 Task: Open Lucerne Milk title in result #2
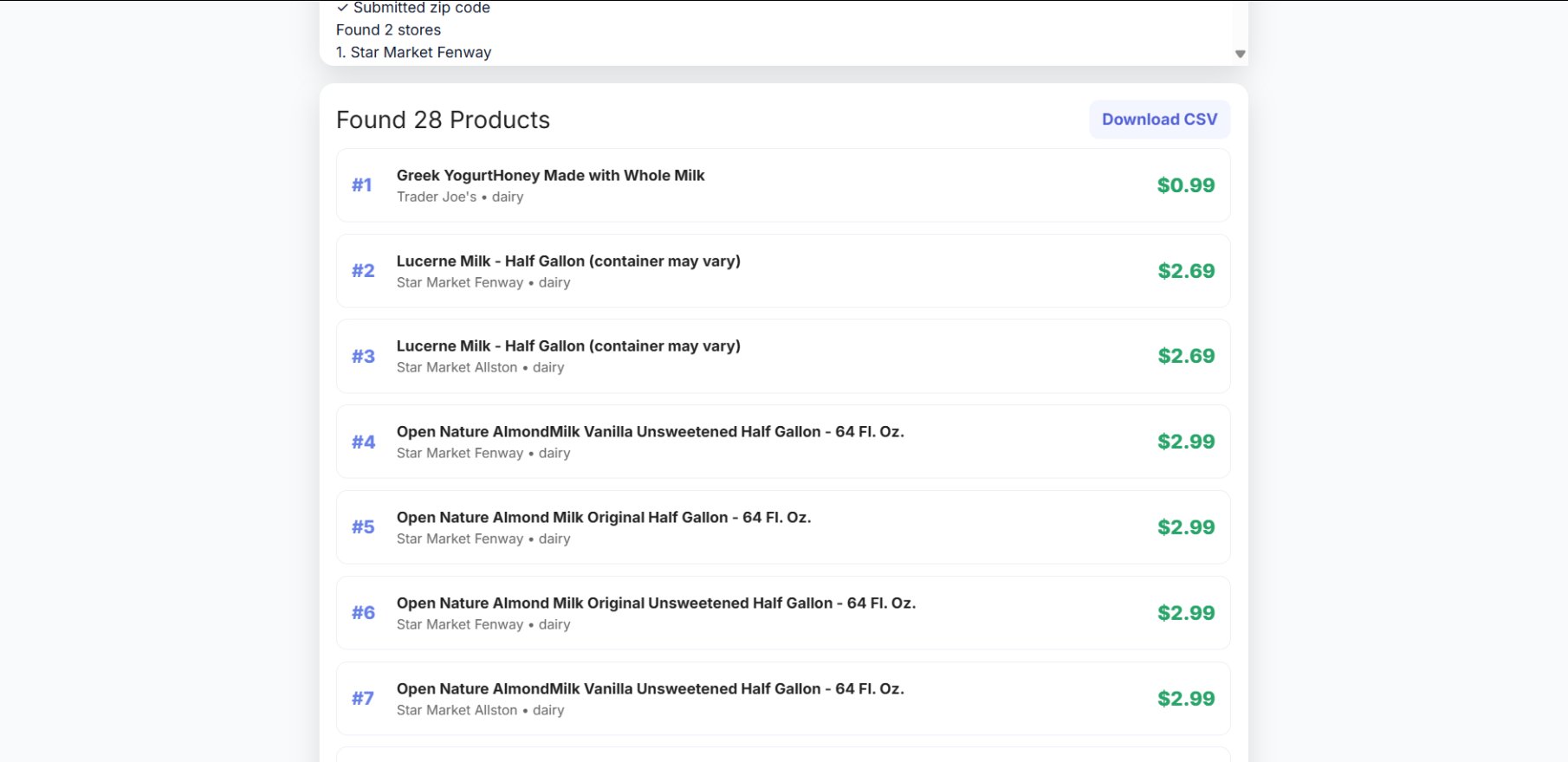coord(568,262)
